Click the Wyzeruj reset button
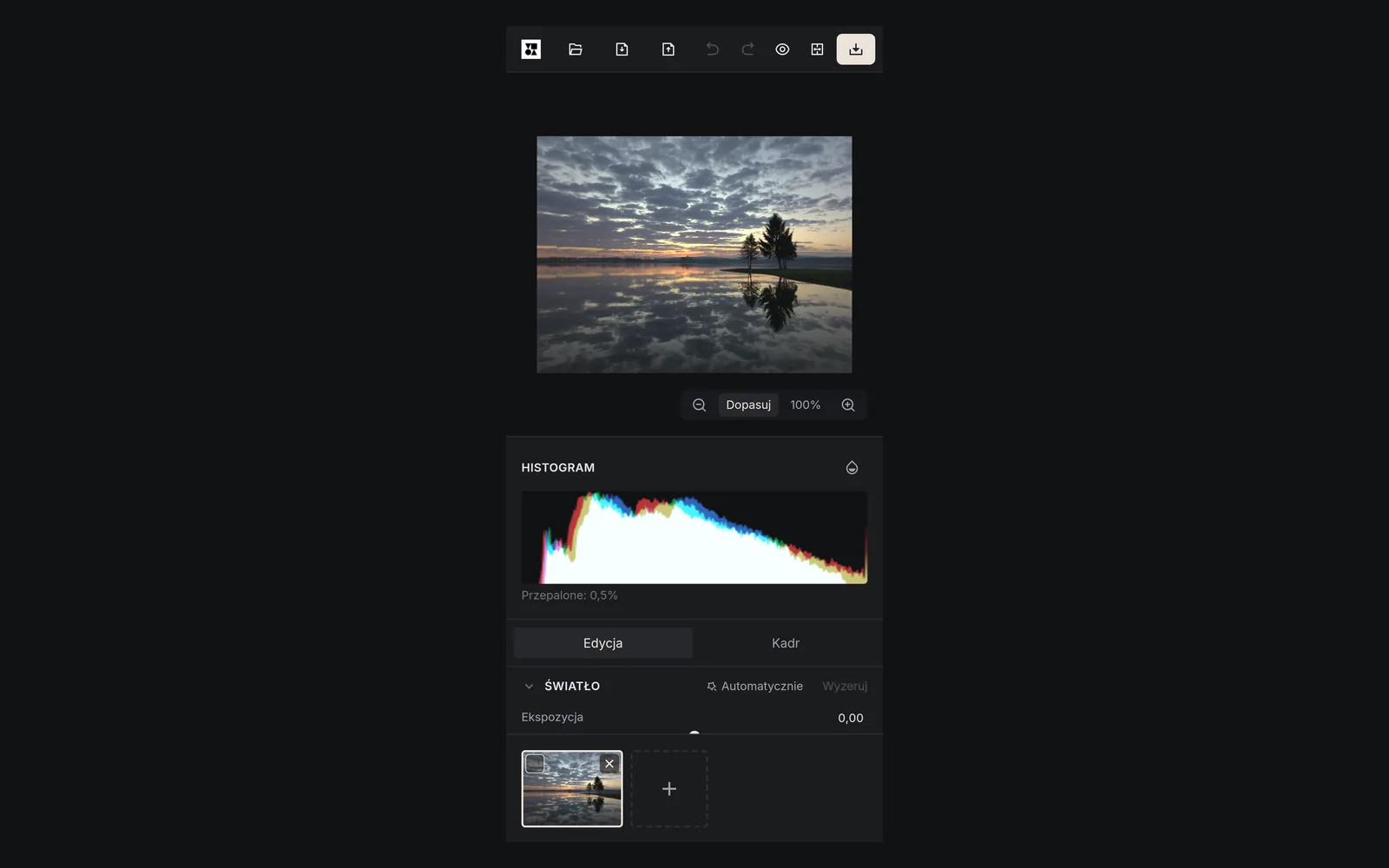The height and width of the screenshot is (868, 1389). coord(845,686)
